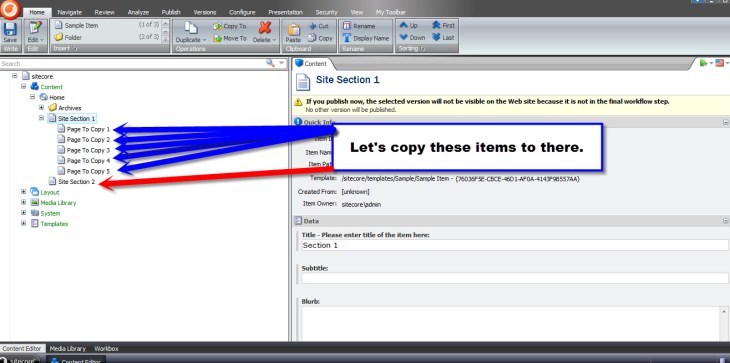Rename the selected item
The height and width of the screenshot is (363, 730).
359,26
